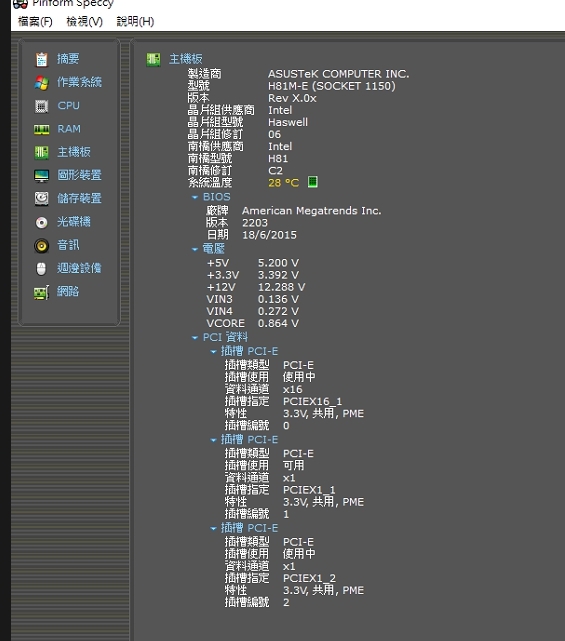Screen dimensions: 565x641
Task: Click the 可用 slot usage value
Action: (x=294, y=465)
